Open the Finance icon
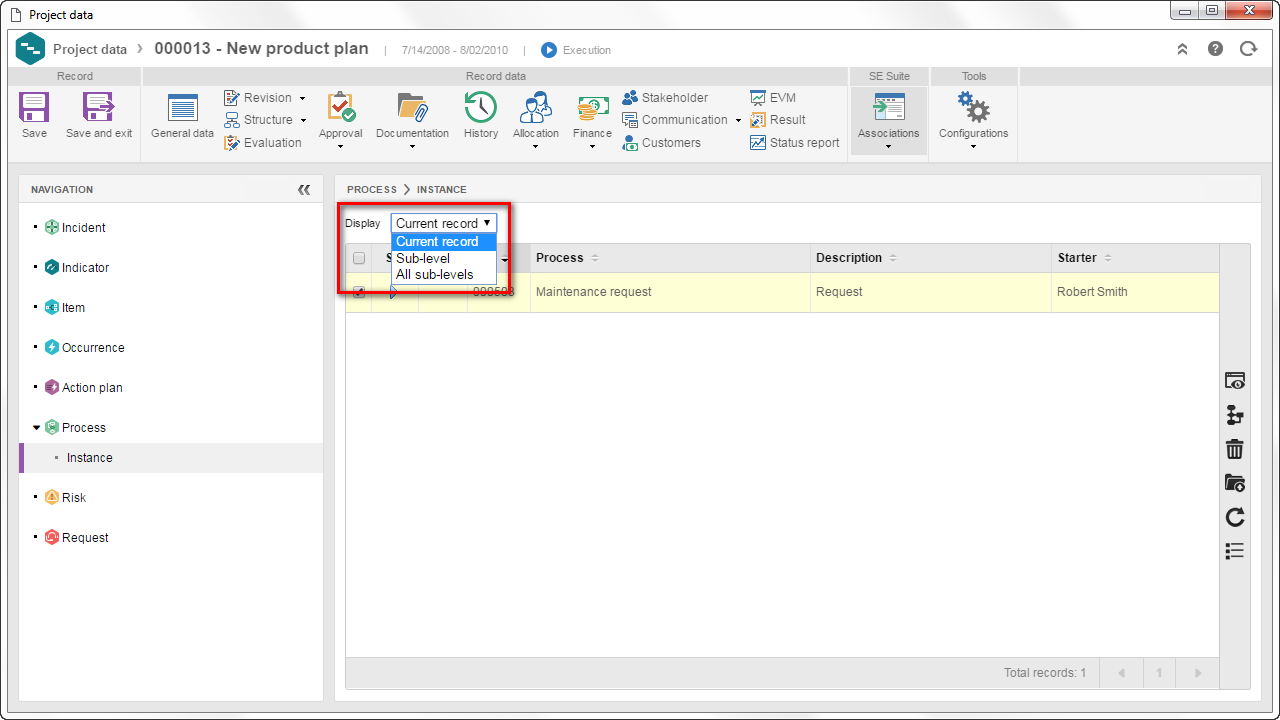Screen dimensions: 1280x720 592,108
